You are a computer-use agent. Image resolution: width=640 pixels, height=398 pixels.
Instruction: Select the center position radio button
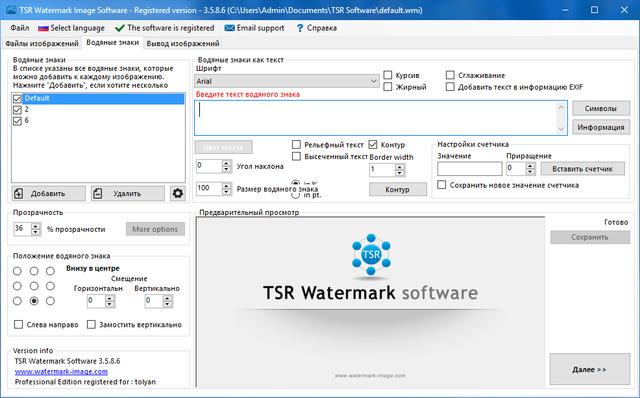tap(34, 286)
